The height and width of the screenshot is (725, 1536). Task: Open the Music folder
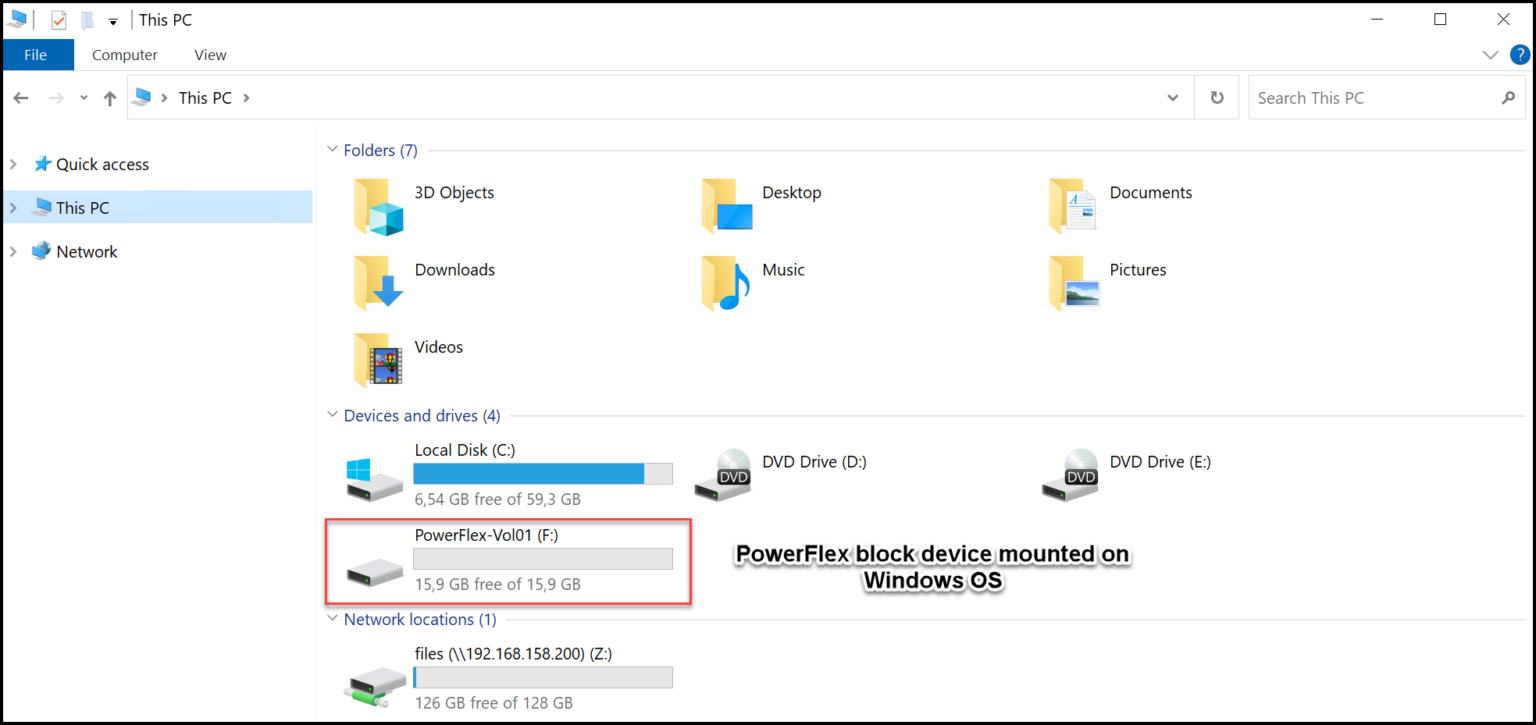783,270
